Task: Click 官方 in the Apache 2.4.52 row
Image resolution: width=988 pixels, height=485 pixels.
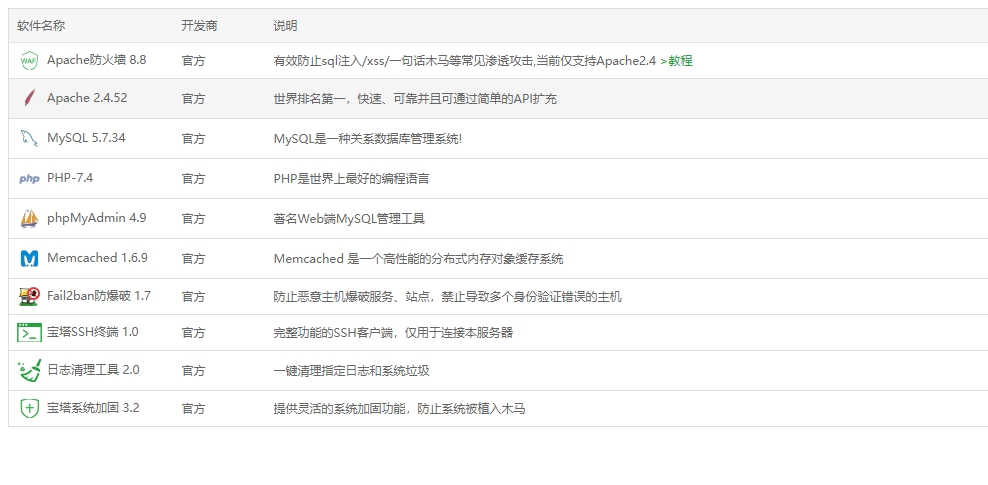Action: [x=193, y=98]
